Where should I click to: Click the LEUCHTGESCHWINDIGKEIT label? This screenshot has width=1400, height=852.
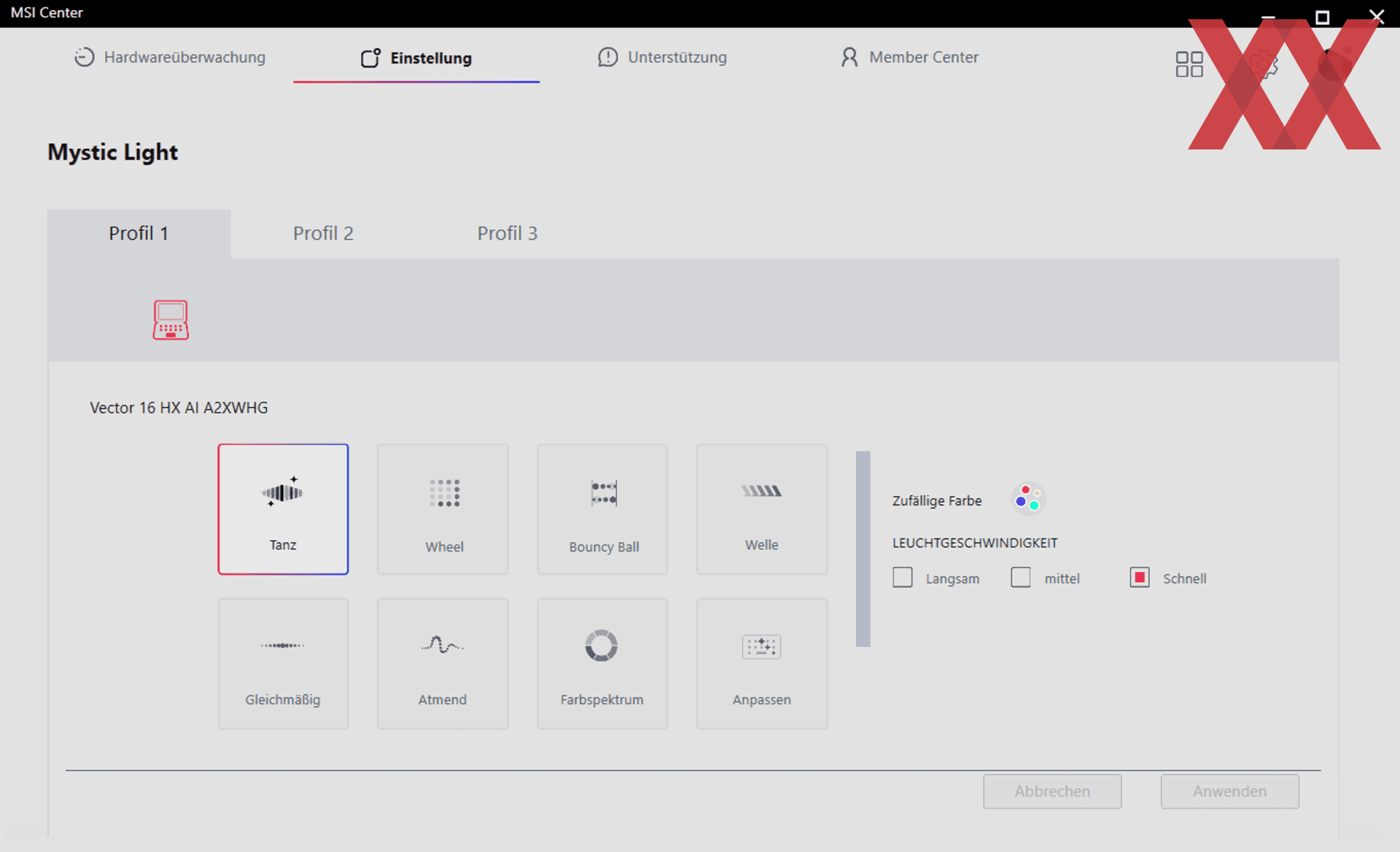(975, 543)
